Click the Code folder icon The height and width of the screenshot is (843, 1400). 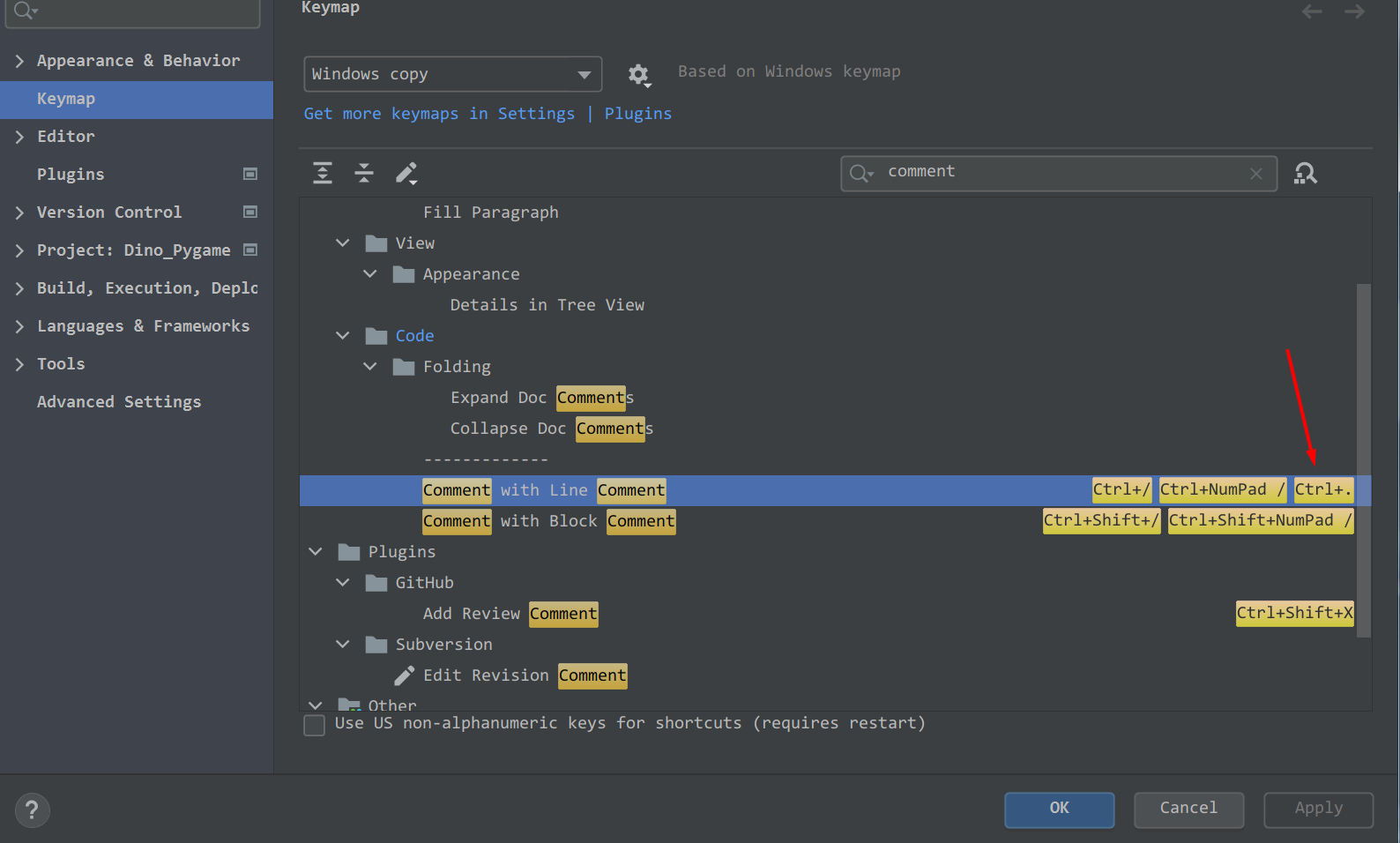click(x=376, y=336)
